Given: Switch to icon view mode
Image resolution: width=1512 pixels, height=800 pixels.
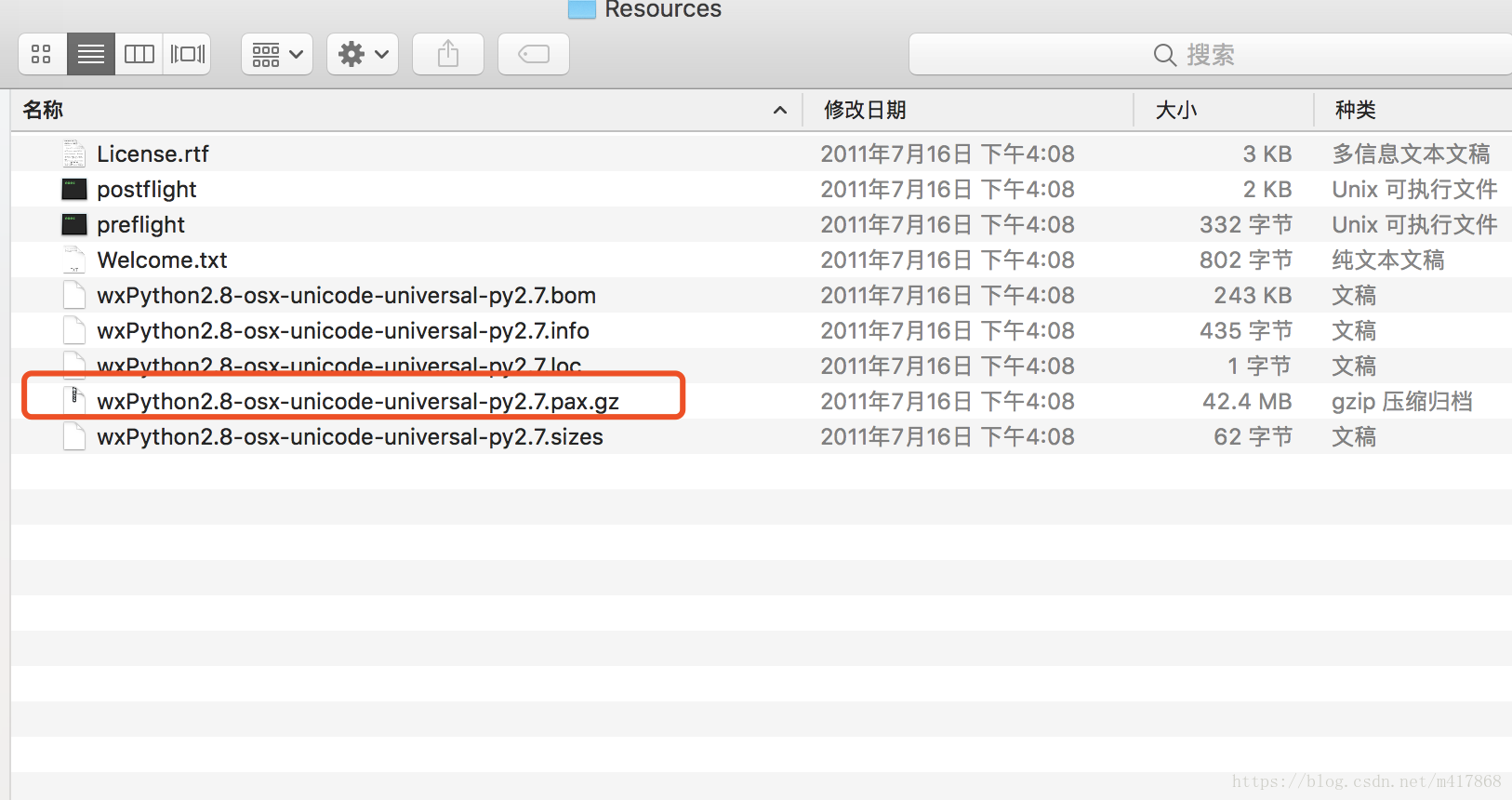Looking at the screenshot, I should pos(42,54).
